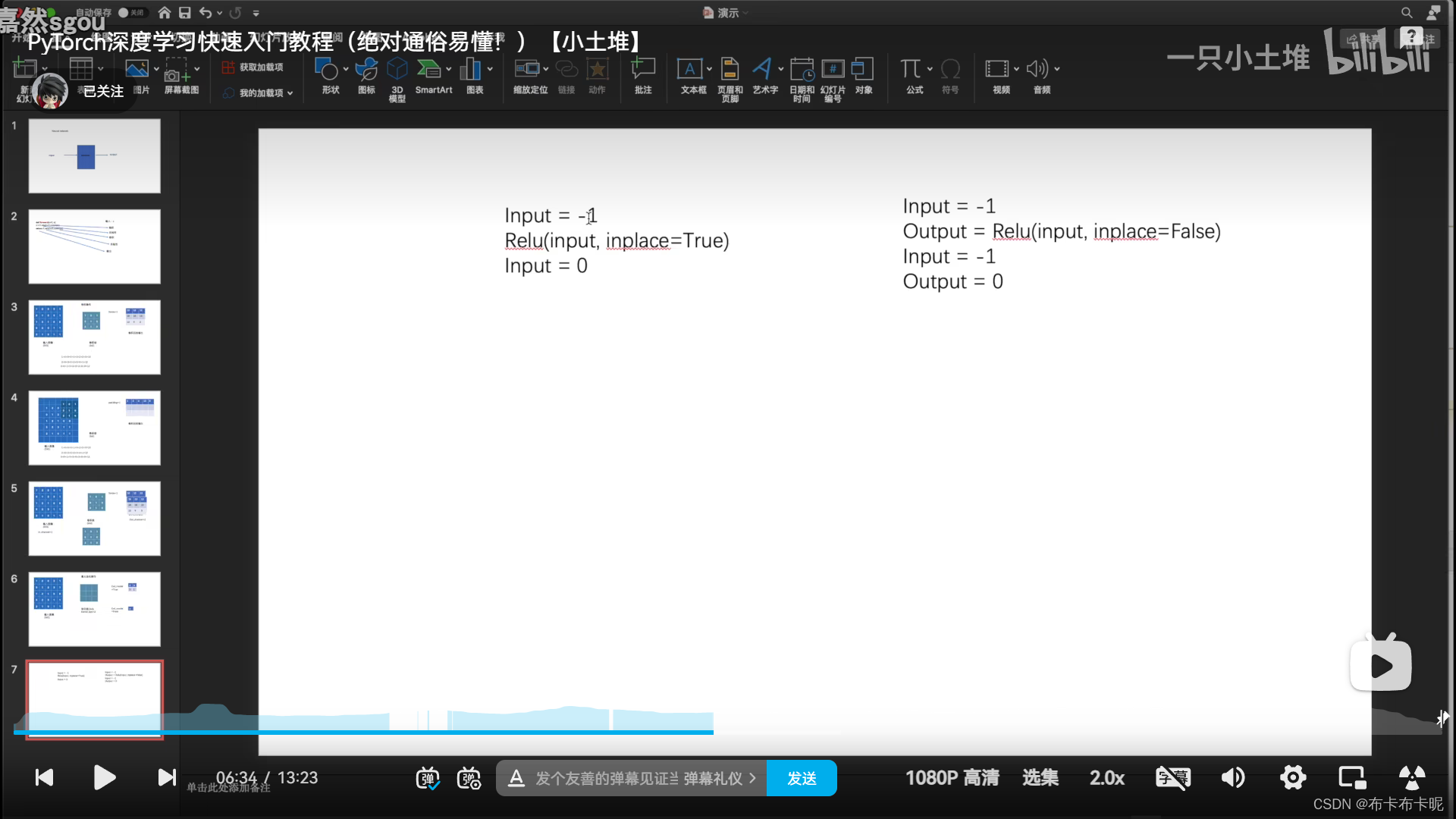Enable picture-in-picture mode
The height and width of the screenshot is (819, 1456).
1352,778
